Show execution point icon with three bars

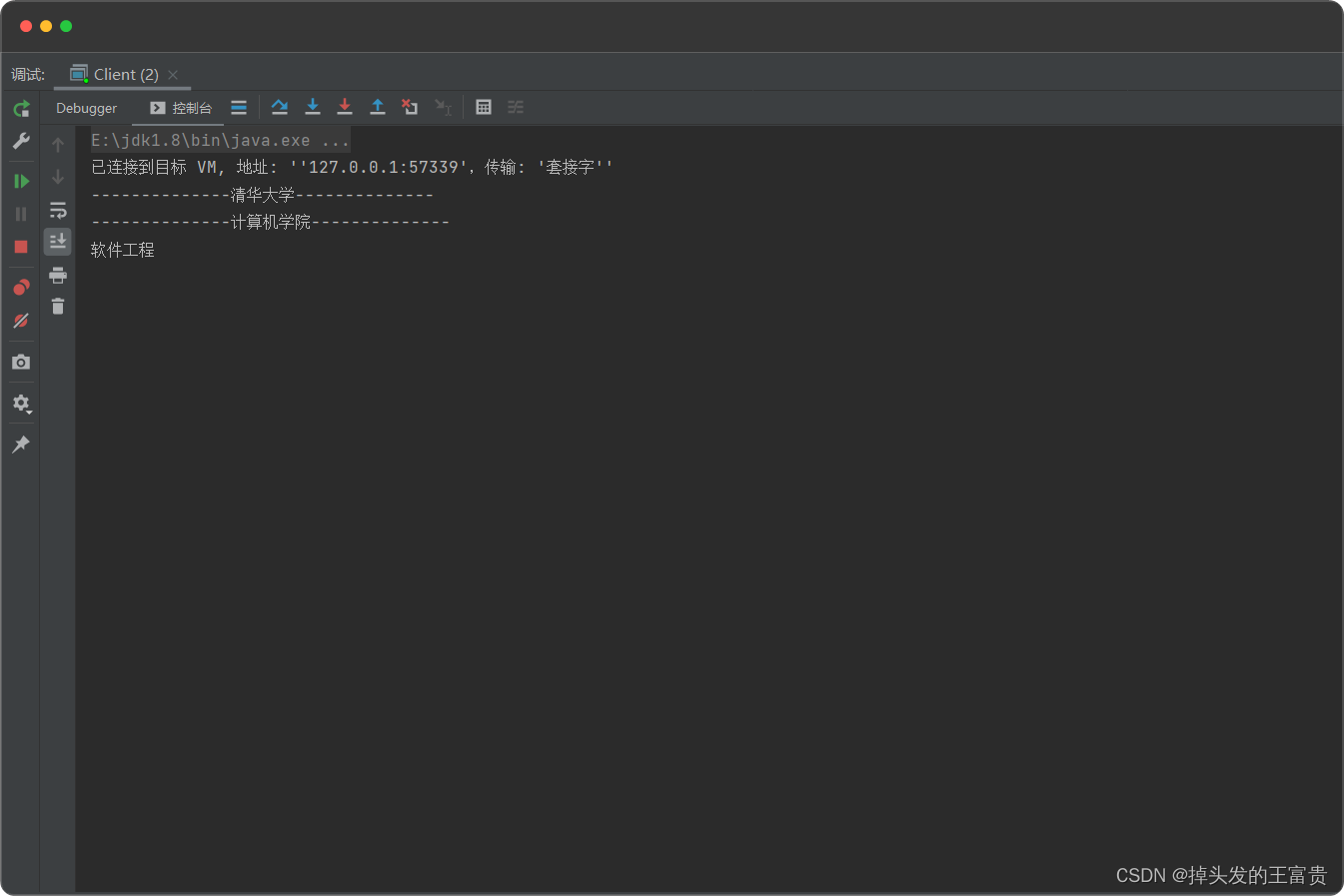pos(239,107)
